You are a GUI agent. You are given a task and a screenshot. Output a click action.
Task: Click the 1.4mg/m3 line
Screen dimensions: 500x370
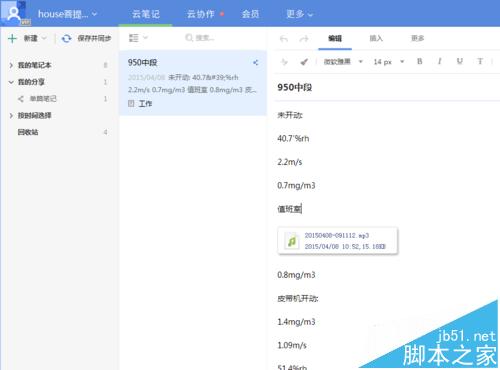tap(296, 322)
